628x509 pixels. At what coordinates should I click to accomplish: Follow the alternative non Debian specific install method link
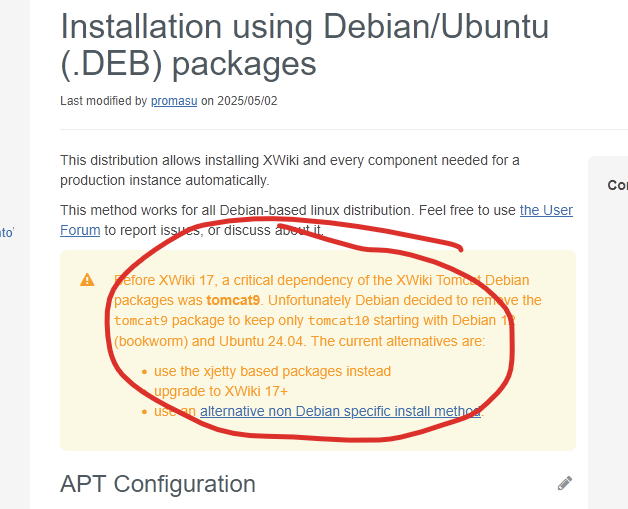click(340, 411)
